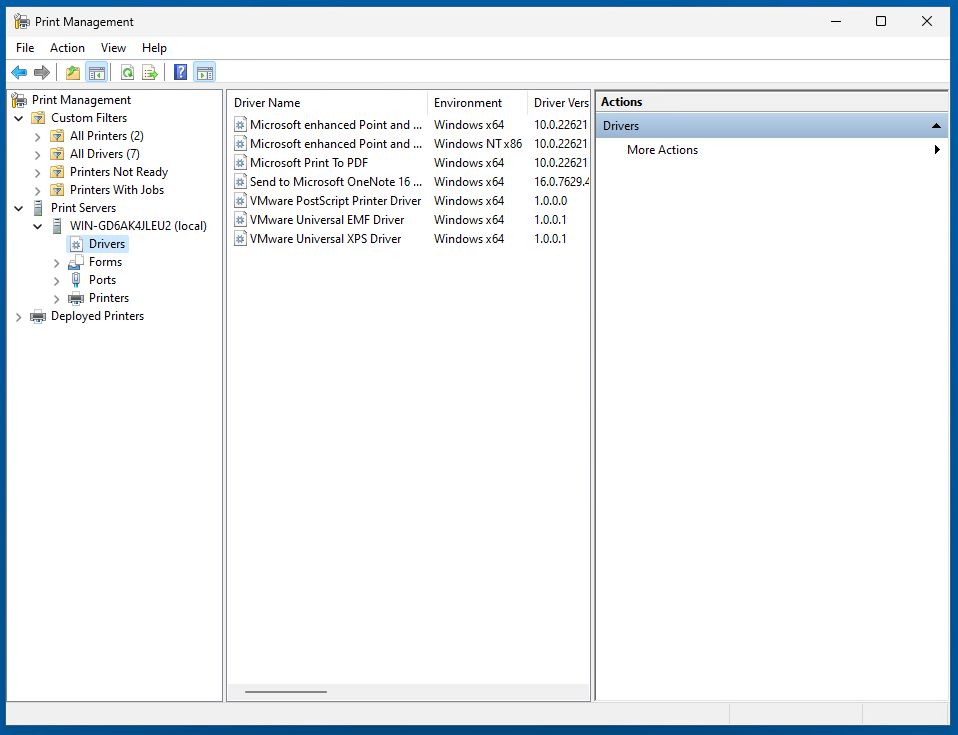Expand the Printers With Jobs node
Image resolution: width=958 pixels, height=735 pixels.
38,191
